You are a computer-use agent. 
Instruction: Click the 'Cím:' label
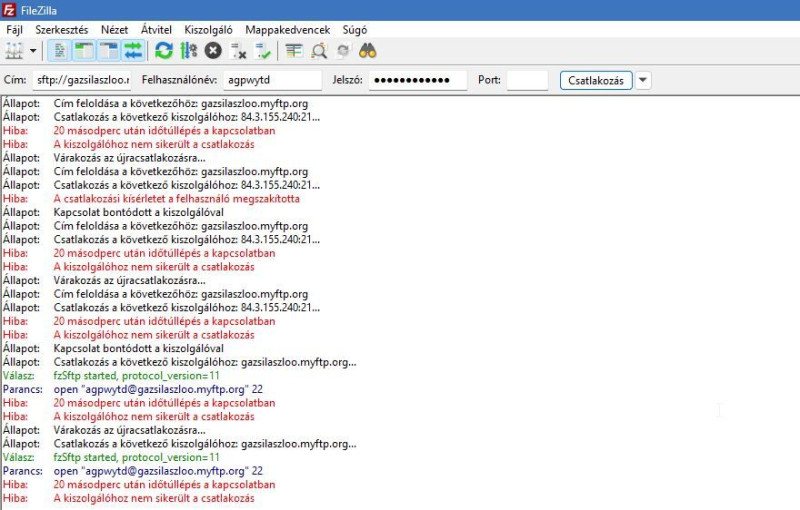pos(15,80)
